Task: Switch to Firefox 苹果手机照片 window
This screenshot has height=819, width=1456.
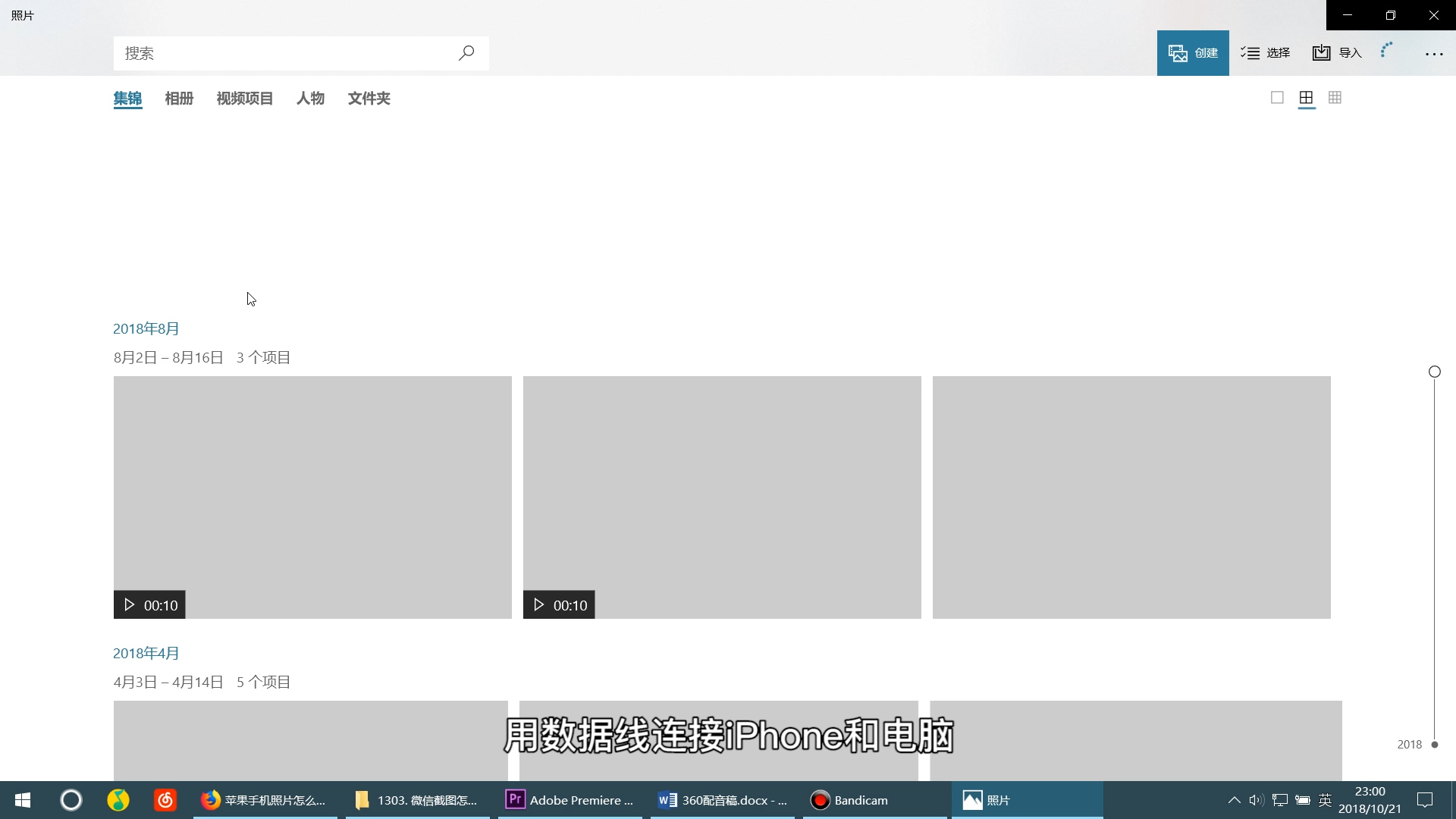Action: [265, 800]
